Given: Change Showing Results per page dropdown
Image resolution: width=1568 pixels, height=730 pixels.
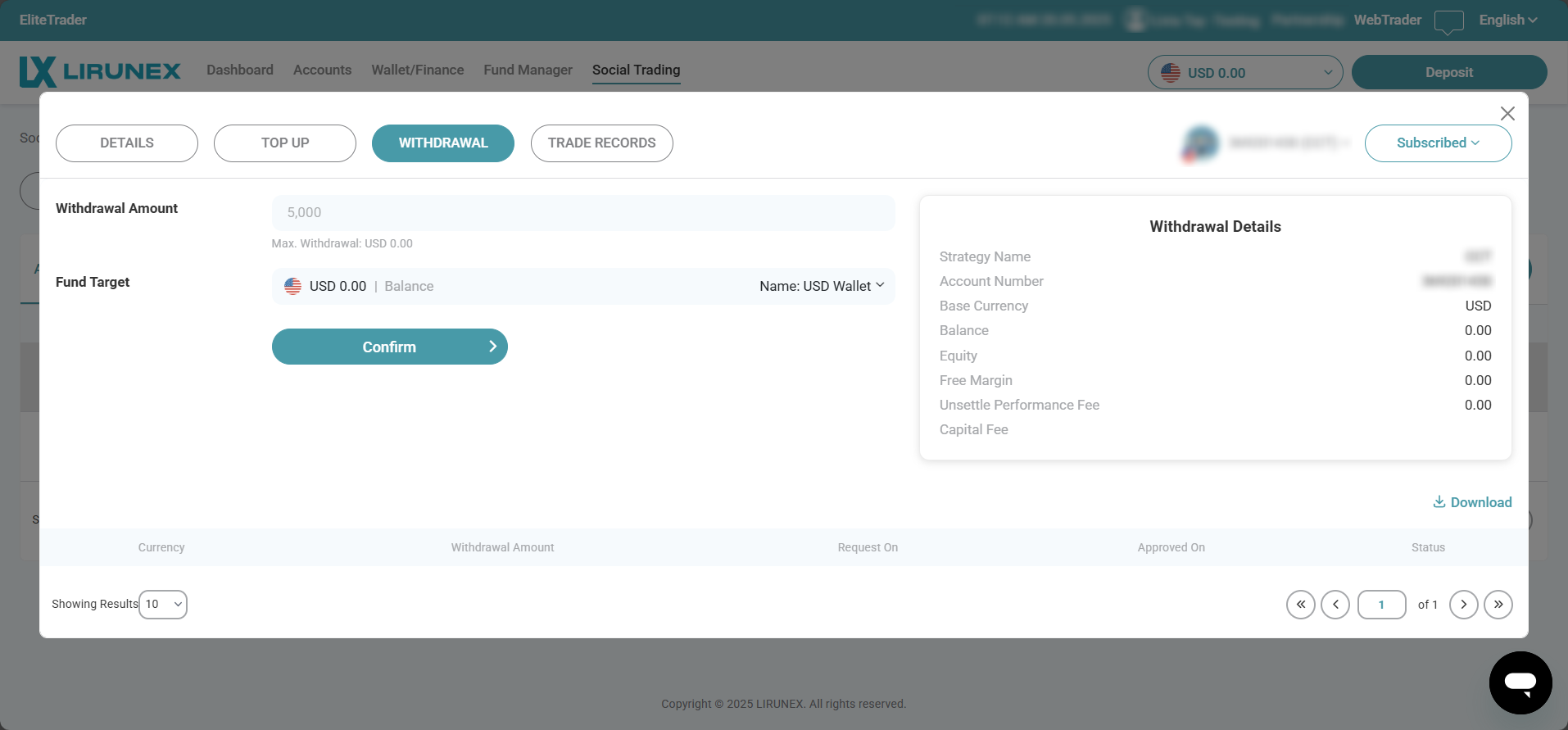Looking at the screenshot, I should click(x=163, y=605).
